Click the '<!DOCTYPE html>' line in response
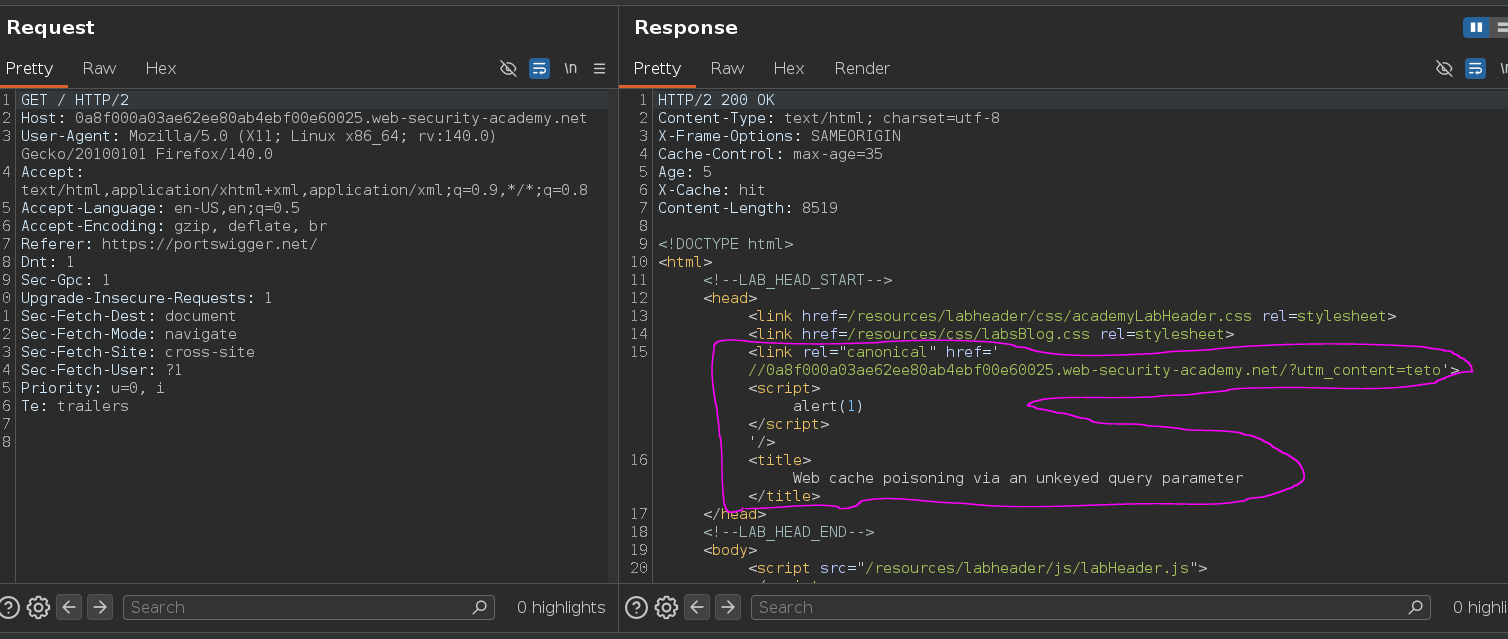Image resolution: width=1508 pixels, height=639 pixels. (725, 244)
